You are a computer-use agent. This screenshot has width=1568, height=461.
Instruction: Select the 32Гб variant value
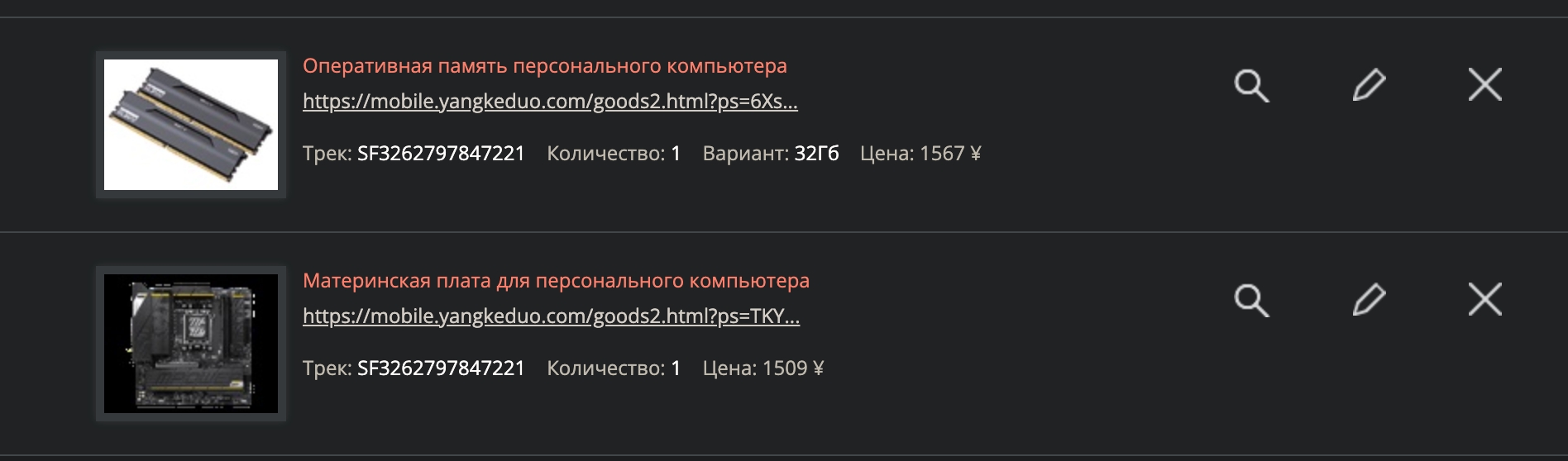coord(816,154)
